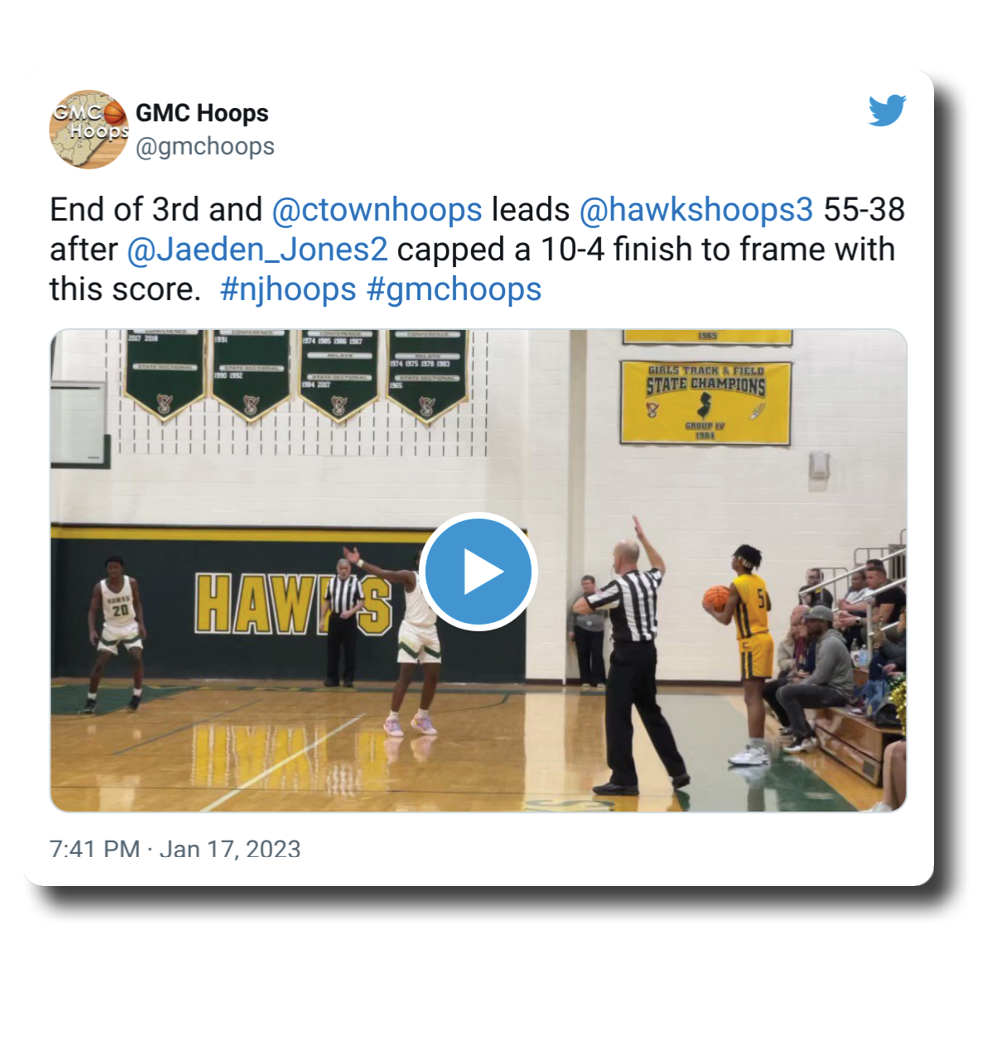
Task: Click the green championship banners in video
Action: 296,375
